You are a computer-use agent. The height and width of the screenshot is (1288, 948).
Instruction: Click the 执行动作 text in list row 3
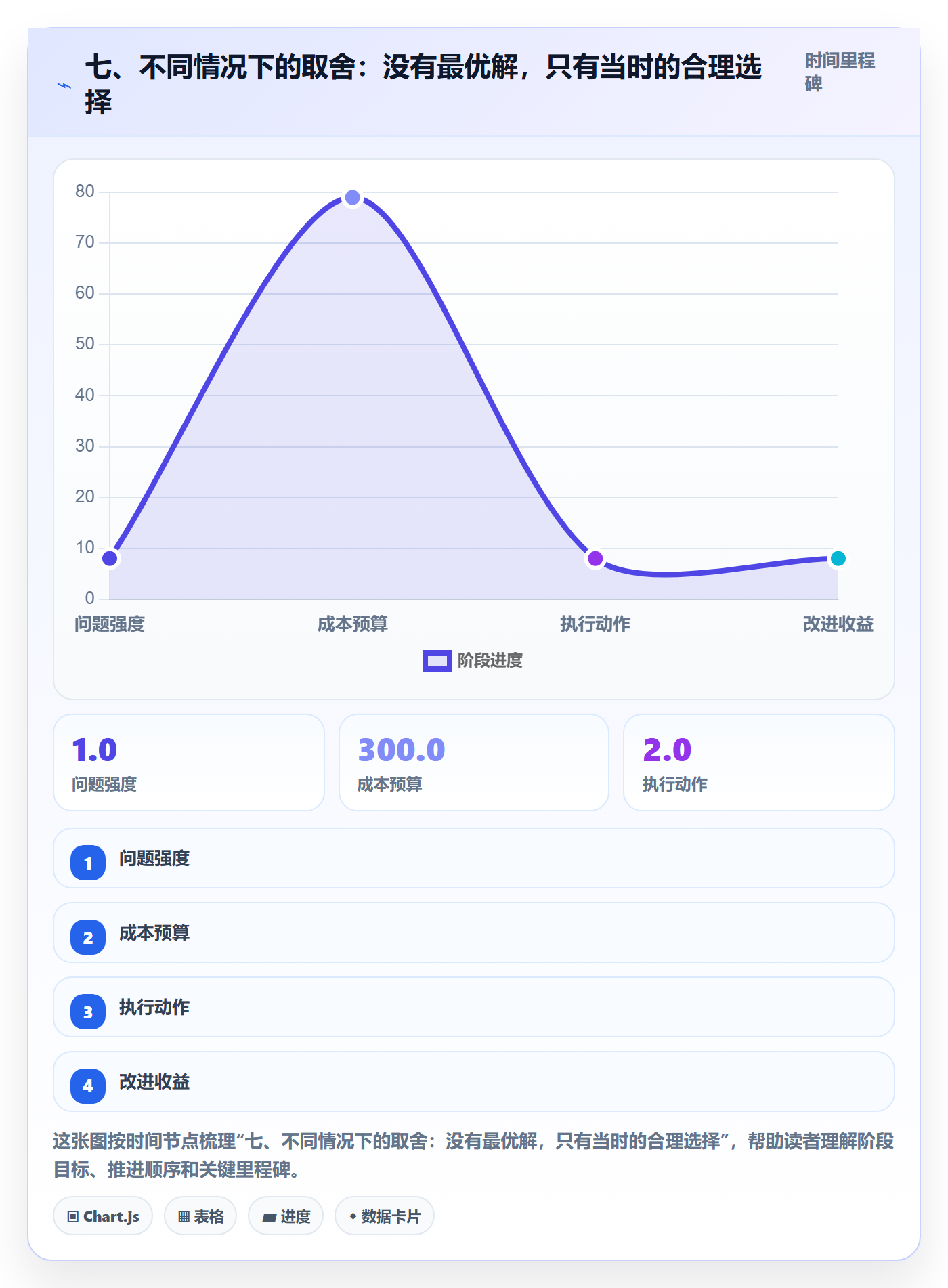[154, 1008]
